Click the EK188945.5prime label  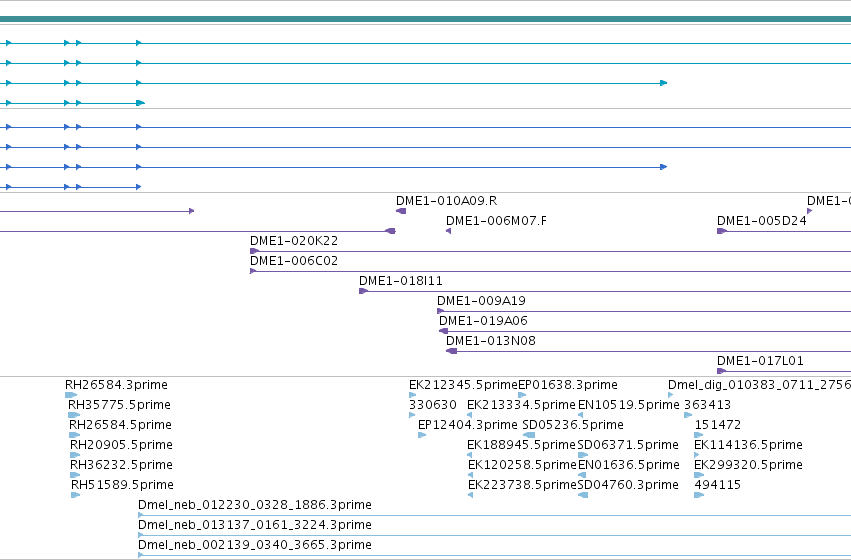521,445
